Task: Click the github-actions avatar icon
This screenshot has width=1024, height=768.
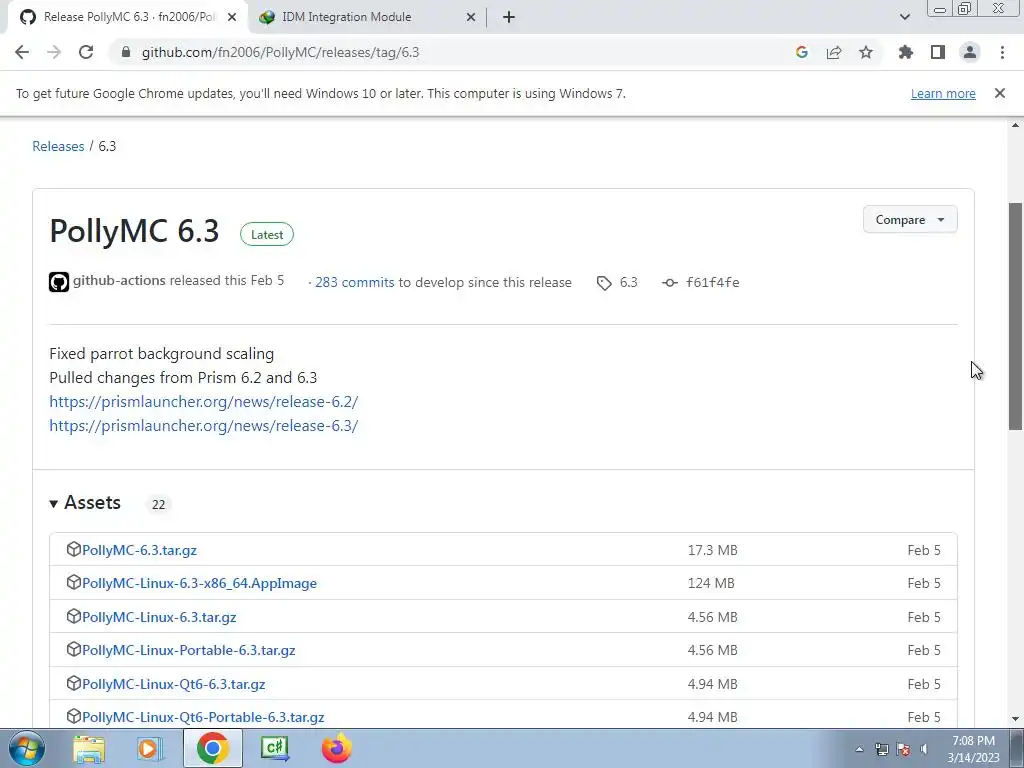Action: (x=59, y=282)
